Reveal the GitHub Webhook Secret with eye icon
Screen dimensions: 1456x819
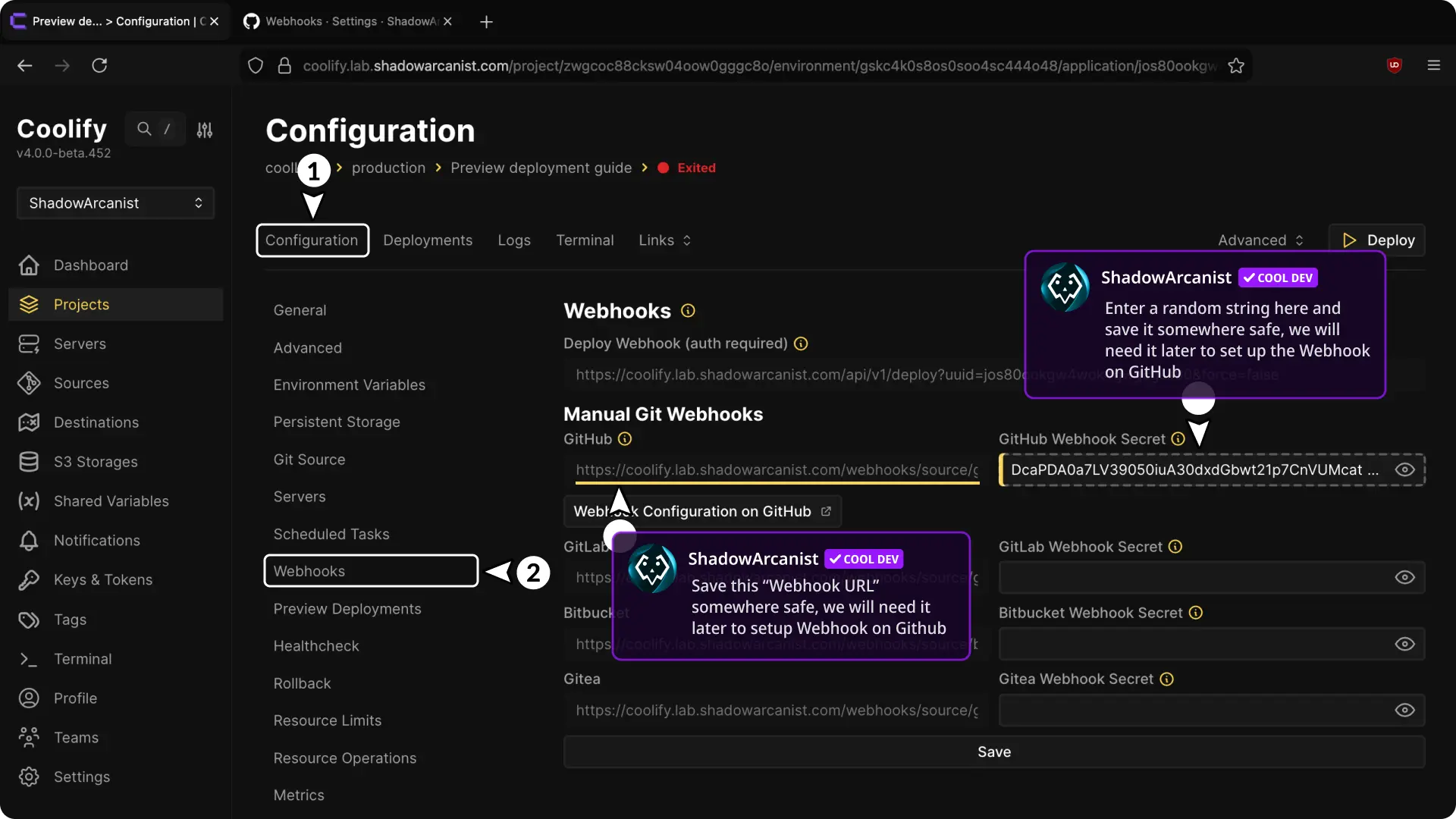1404,470
